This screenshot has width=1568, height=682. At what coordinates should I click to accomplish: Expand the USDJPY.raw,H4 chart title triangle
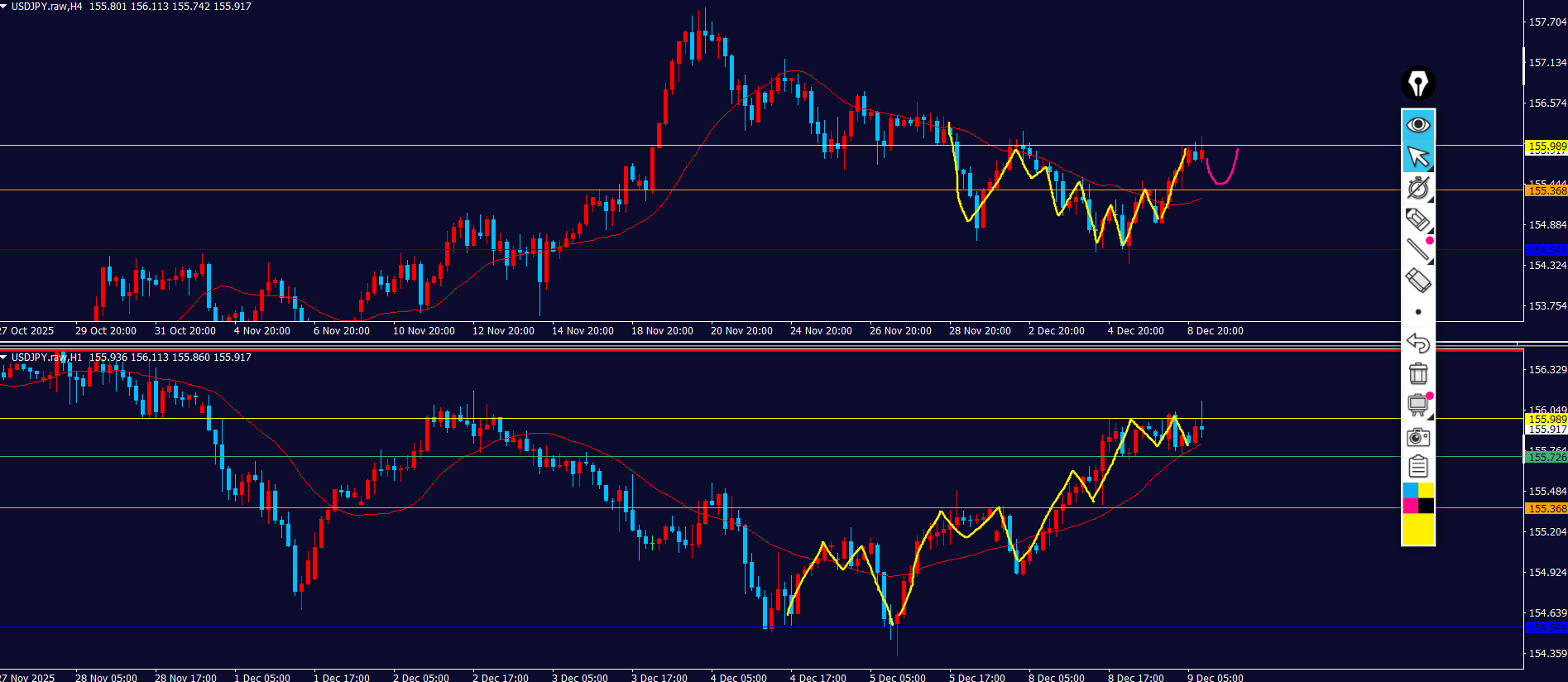point(4,7)
